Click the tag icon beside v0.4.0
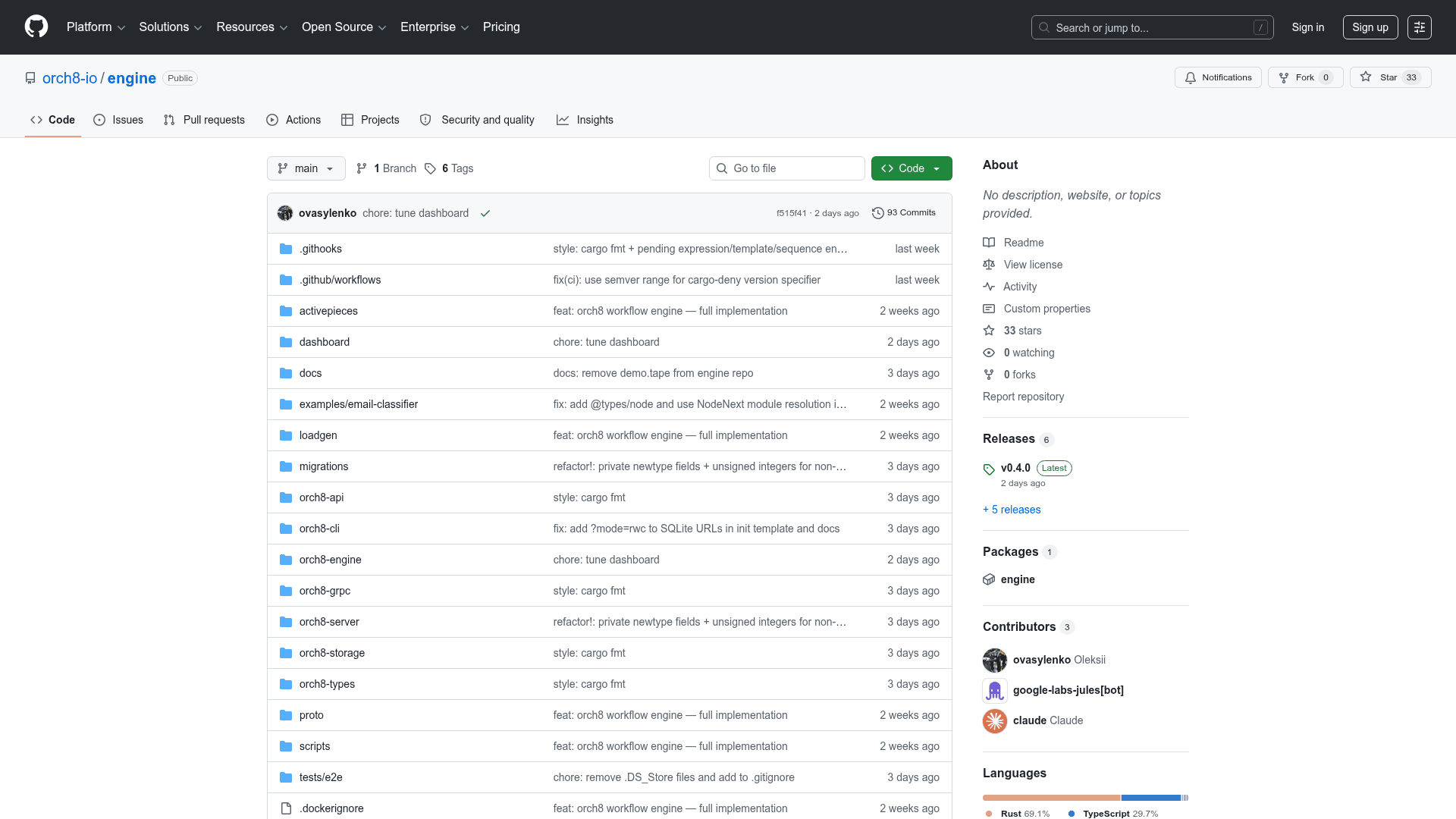 [x=989, y=469]
